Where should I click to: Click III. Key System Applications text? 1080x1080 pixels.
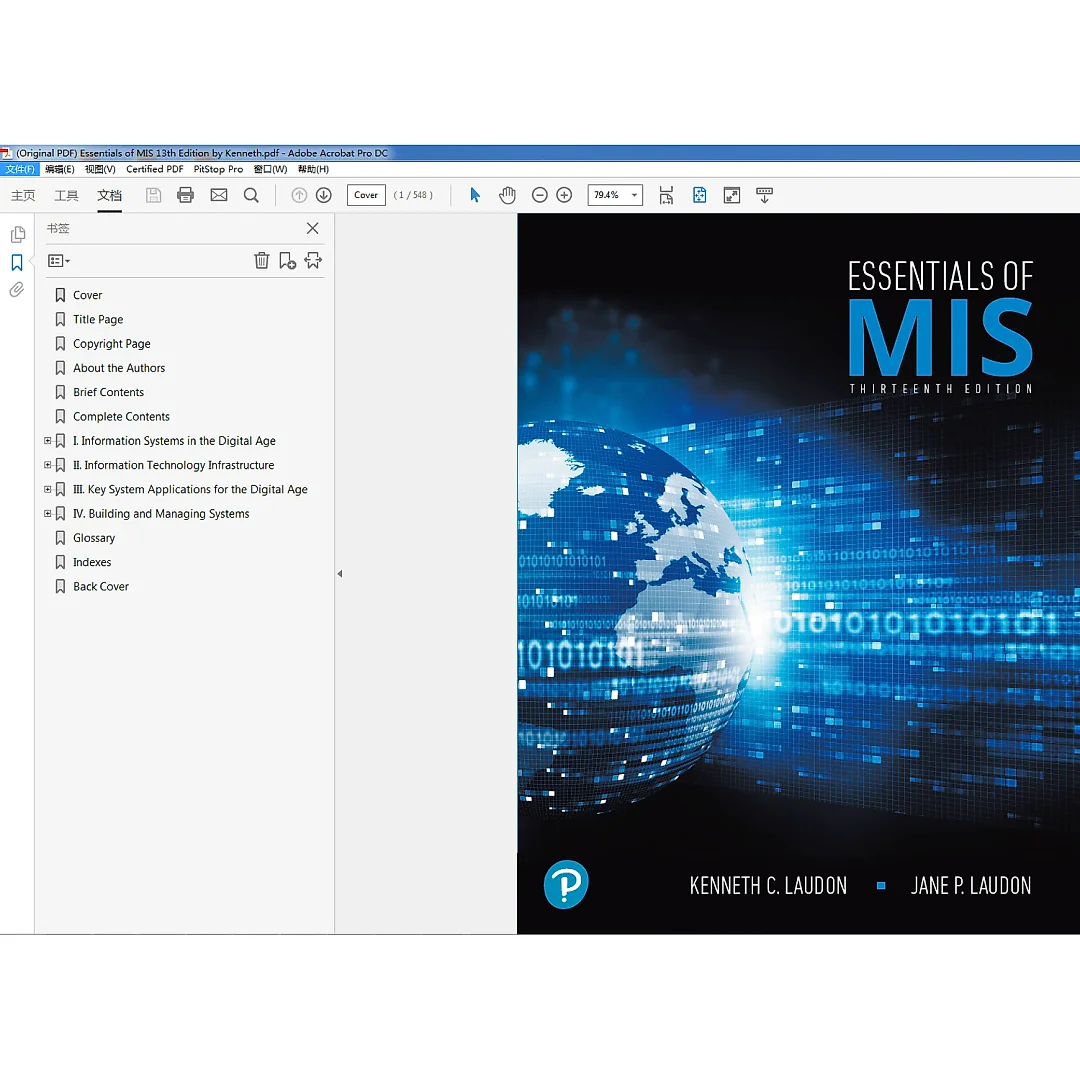click(190, 489)
